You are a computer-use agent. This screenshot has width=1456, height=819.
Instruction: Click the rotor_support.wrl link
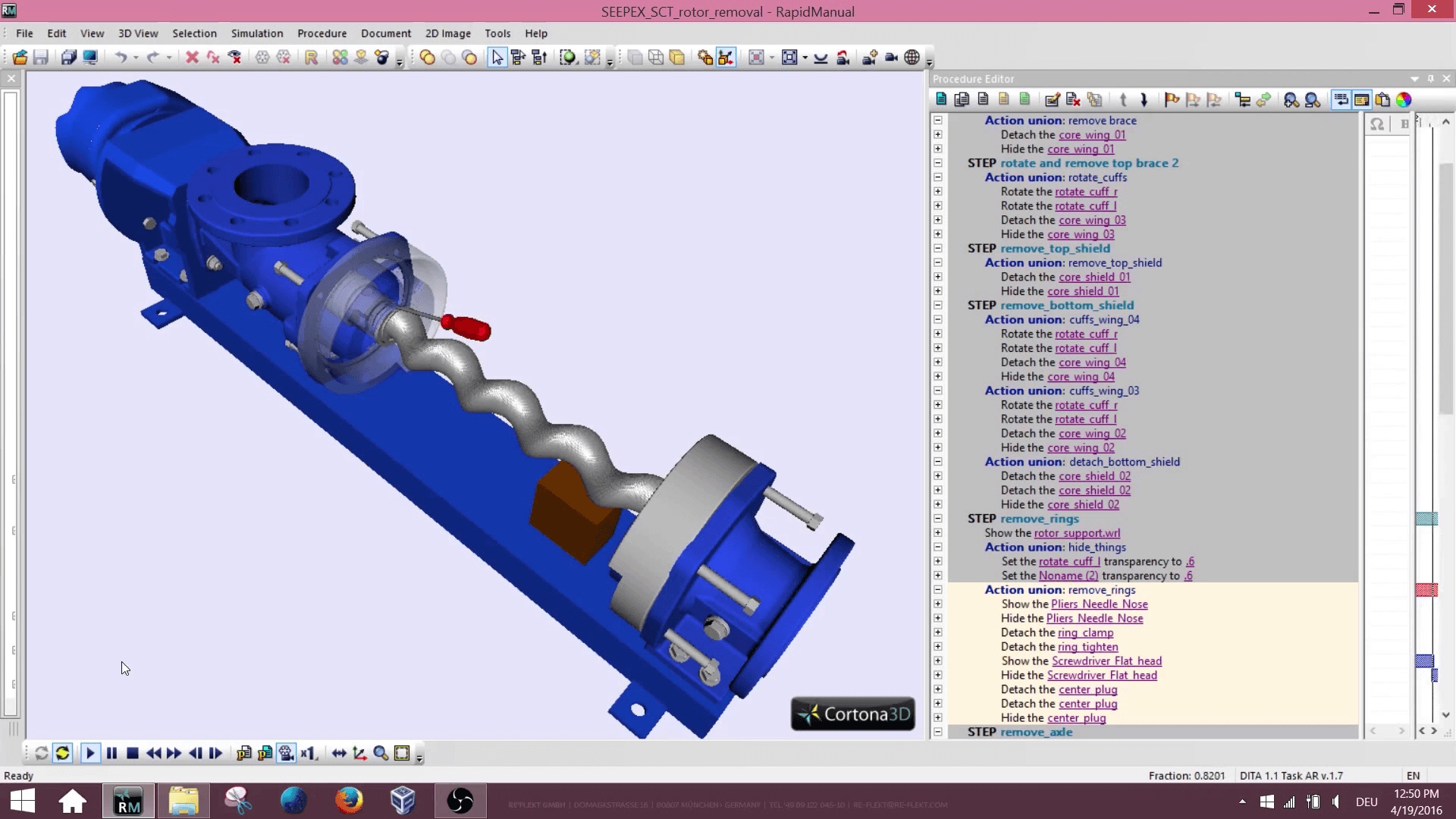[1077, 533]
